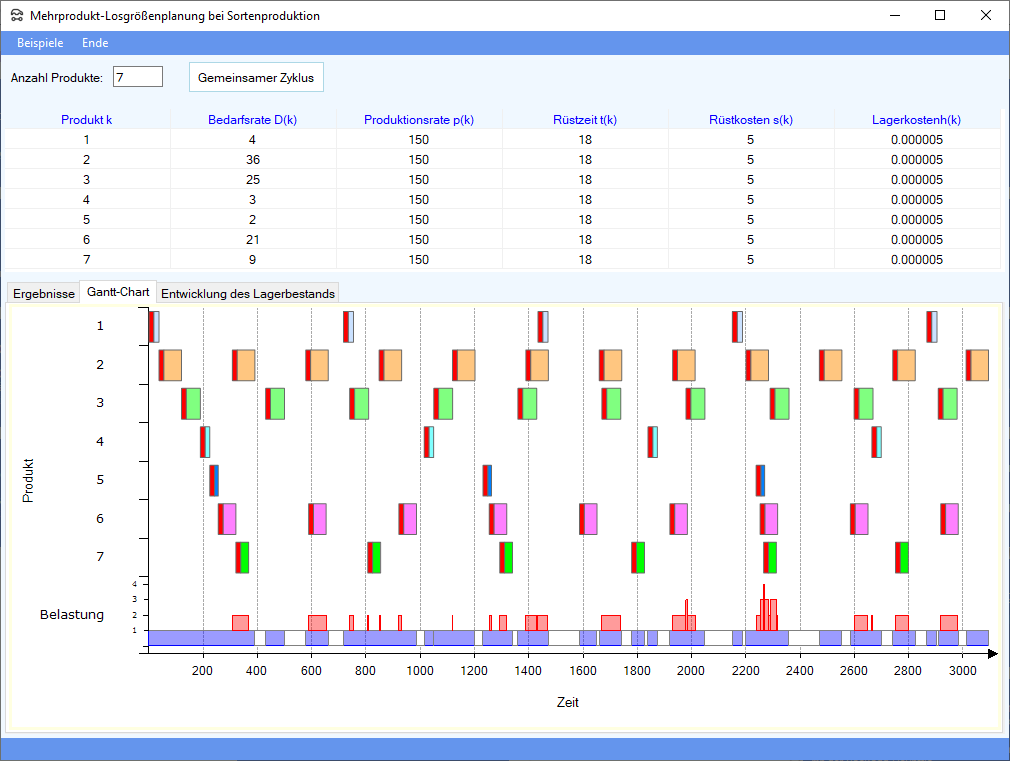Click the Bedarfsrate D(k) column header
The height and width of the screenshot is (761, 1010).
[252, 120]
